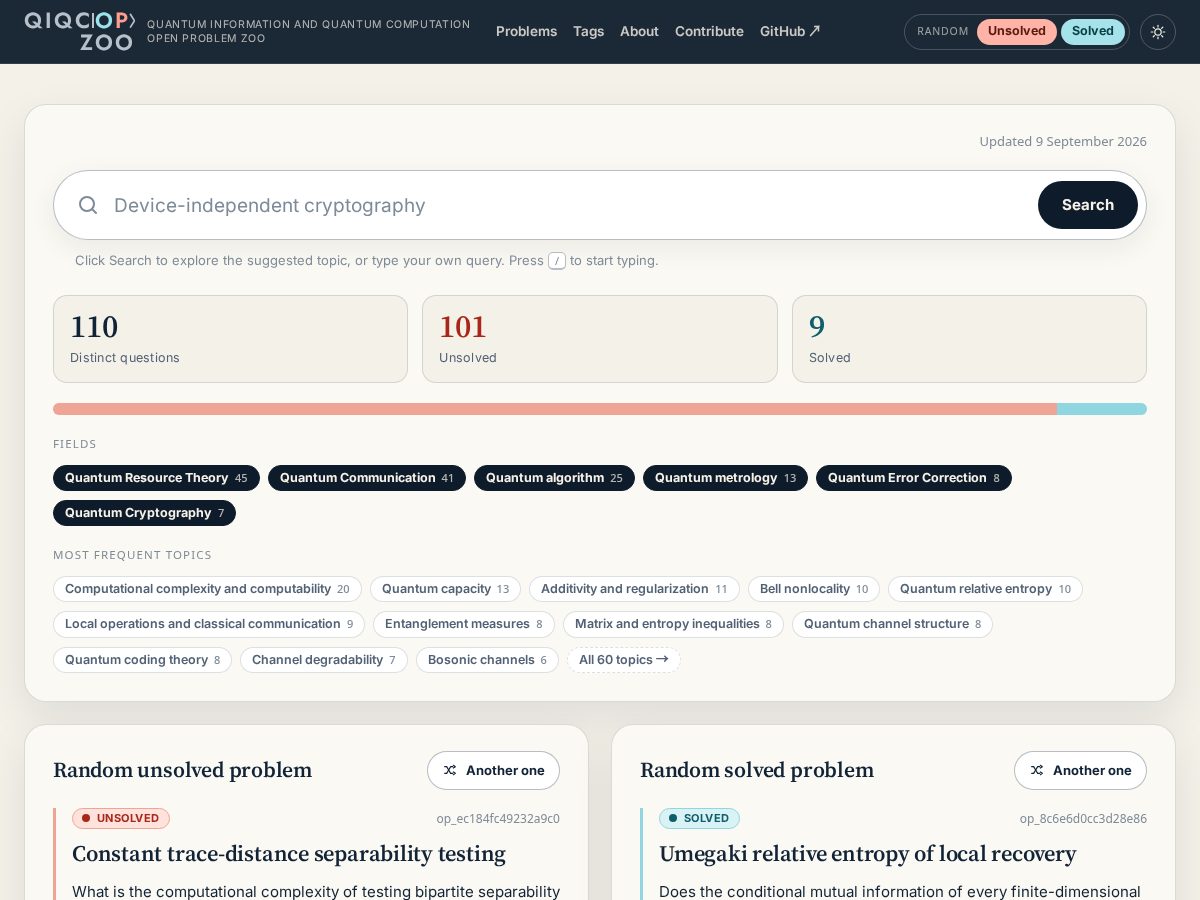This screenshot has width=1200, height=900.
Task: Click the Random solved problem heading
Action: 757,770
